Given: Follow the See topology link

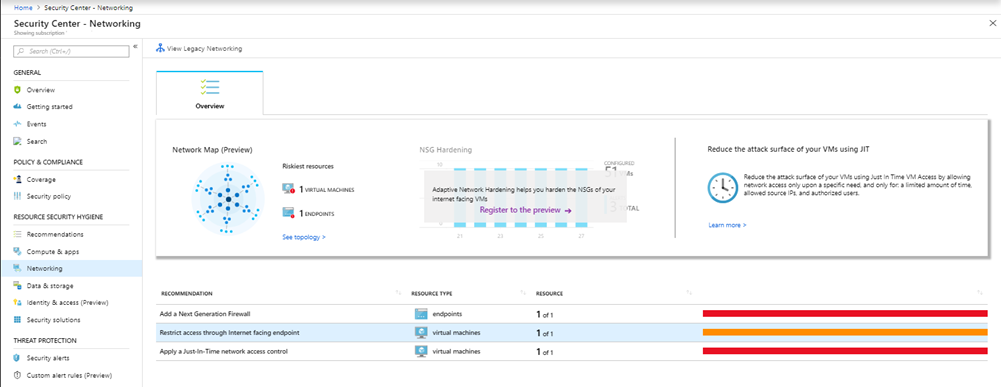Looking at the screenshot, I should pos(304,237).
